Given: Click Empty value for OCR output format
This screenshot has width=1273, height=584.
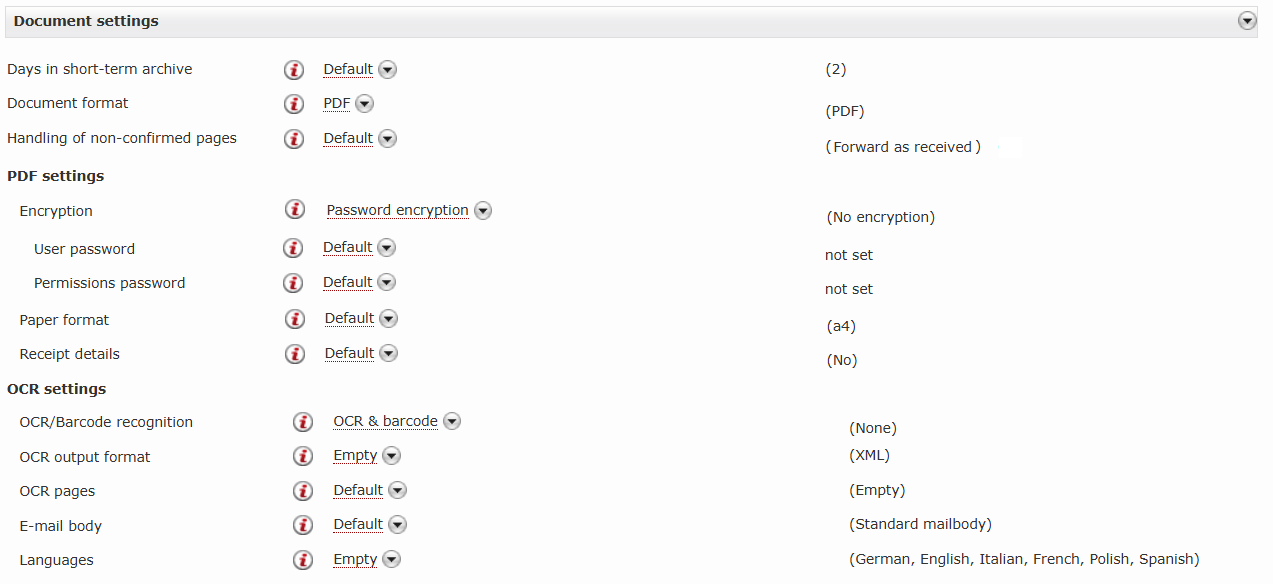Looking at the screenshot, I should click(x=355, y=456).
